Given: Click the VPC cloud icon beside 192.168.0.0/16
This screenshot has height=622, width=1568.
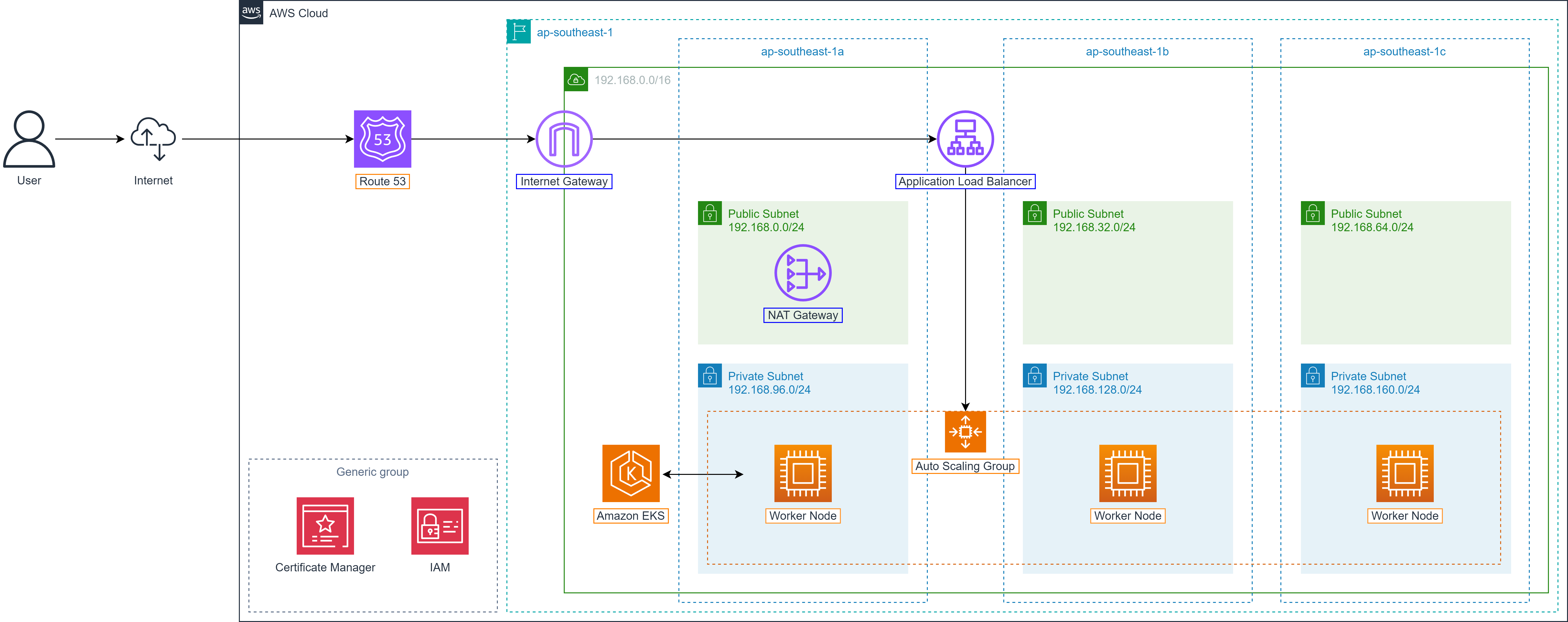Looking at the screenshot, I should click(x=576, y=80).
